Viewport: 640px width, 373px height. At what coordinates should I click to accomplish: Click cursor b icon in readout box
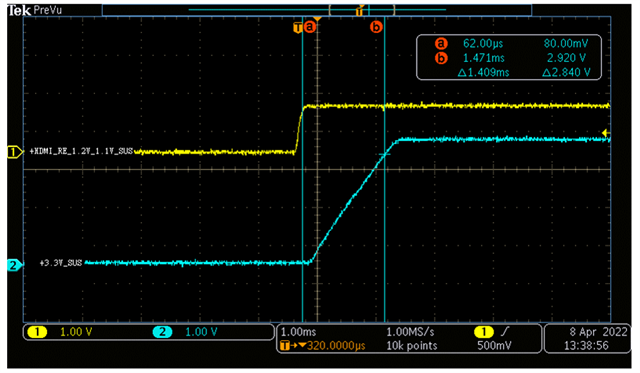441,58
